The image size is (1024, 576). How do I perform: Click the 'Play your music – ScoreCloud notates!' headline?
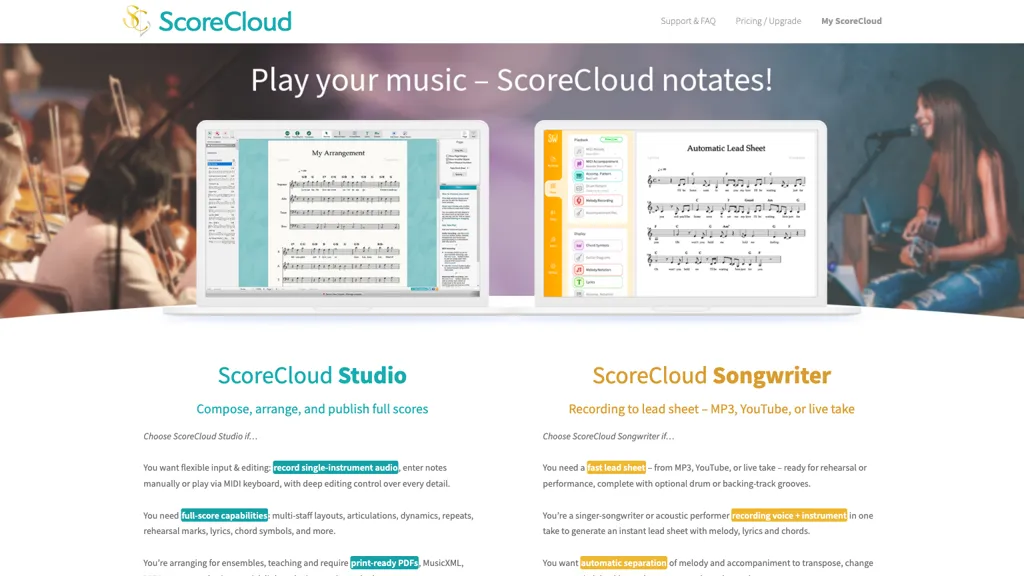[x=511, y=80]
